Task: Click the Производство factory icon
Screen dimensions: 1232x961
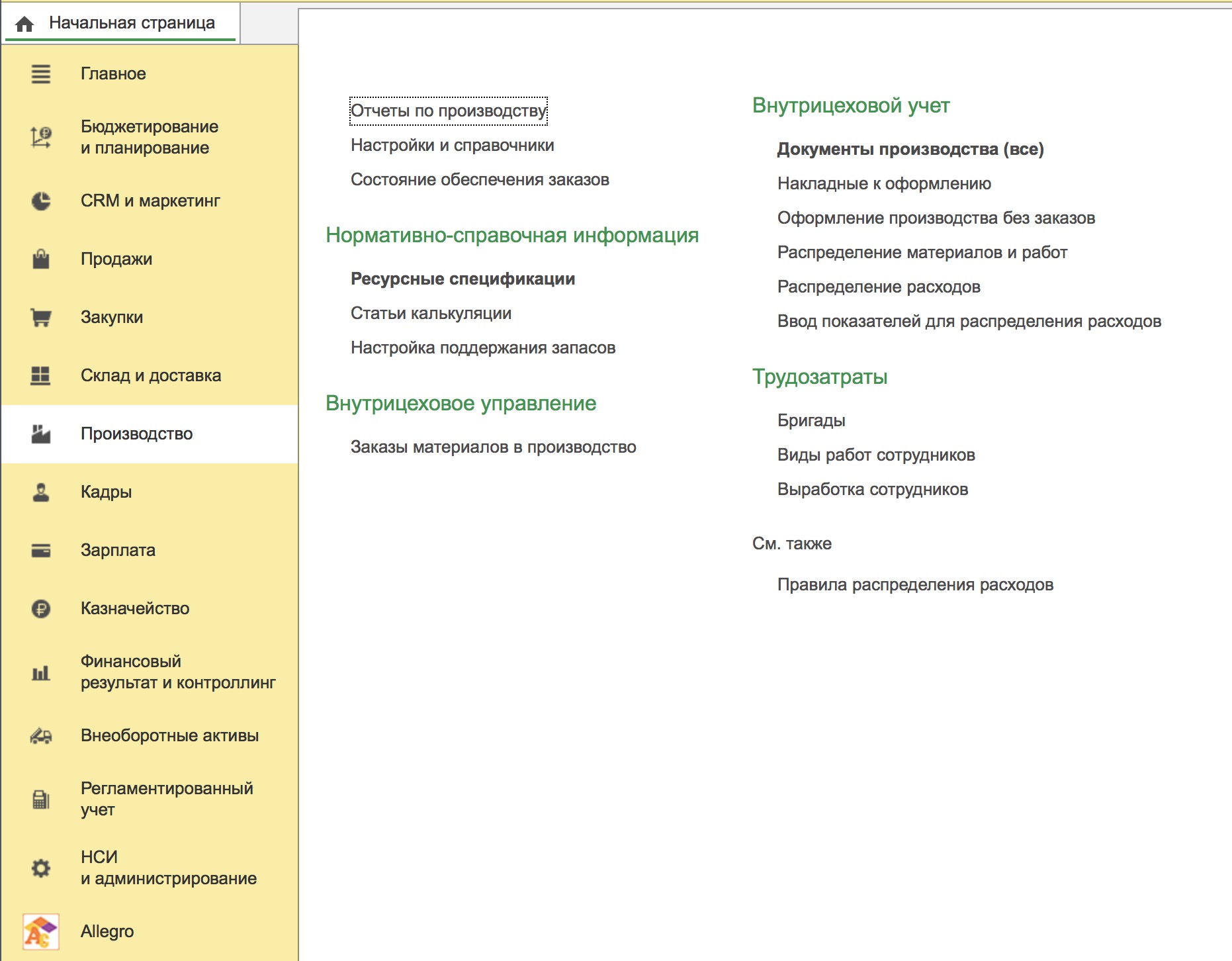Action: 41,434
